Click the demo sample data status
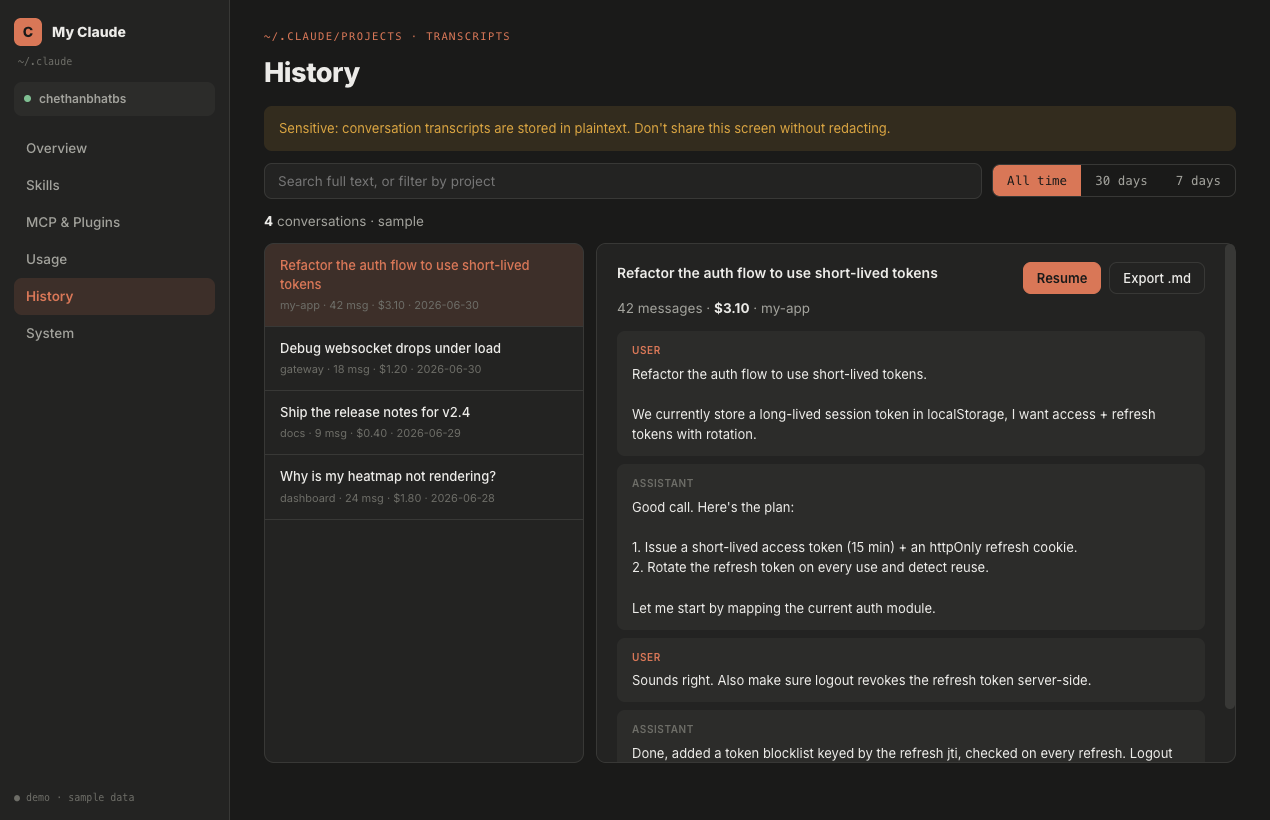The image size is (1270, 820). pos(74,797)
